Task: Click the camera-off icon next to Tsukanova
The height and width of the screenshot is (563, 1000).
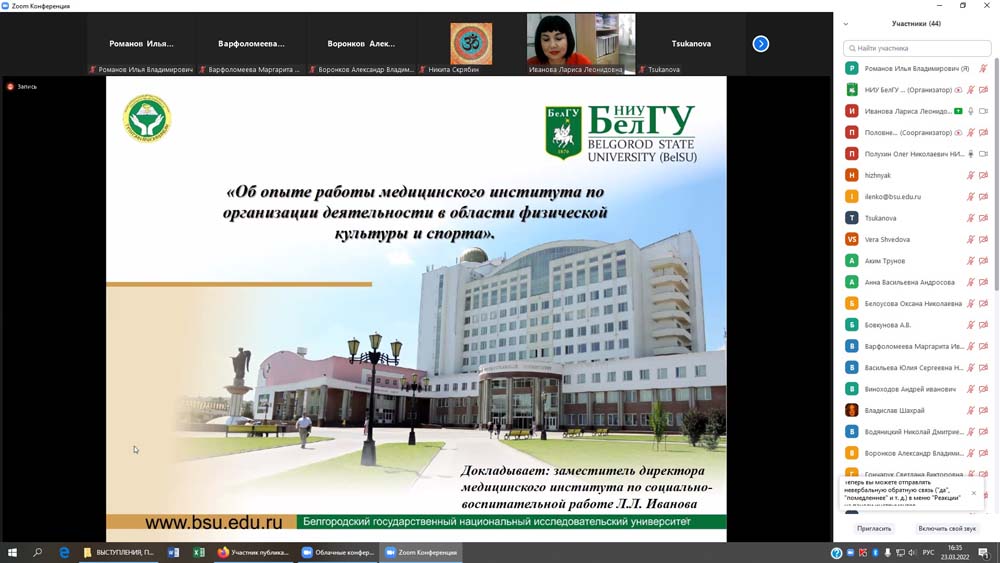Action: tap(984, 218)
